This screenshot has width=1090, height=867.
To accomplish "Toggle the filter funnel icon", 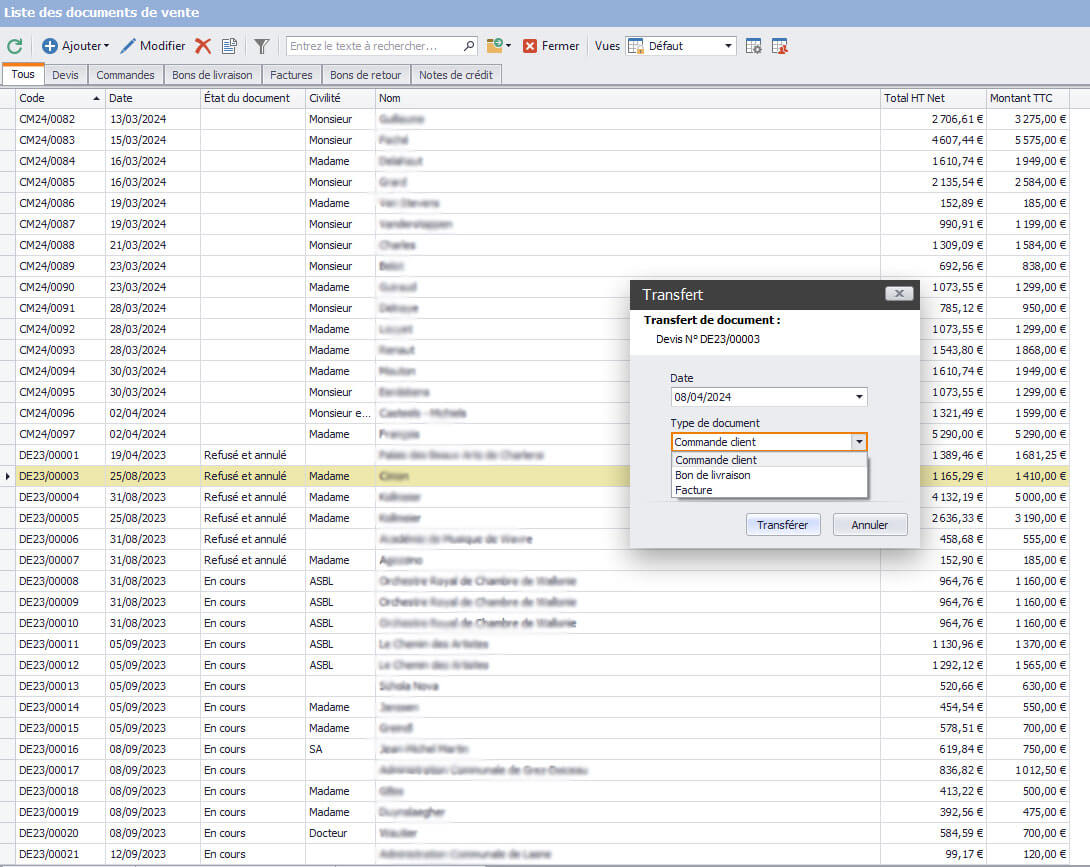I will coord(261,46).
